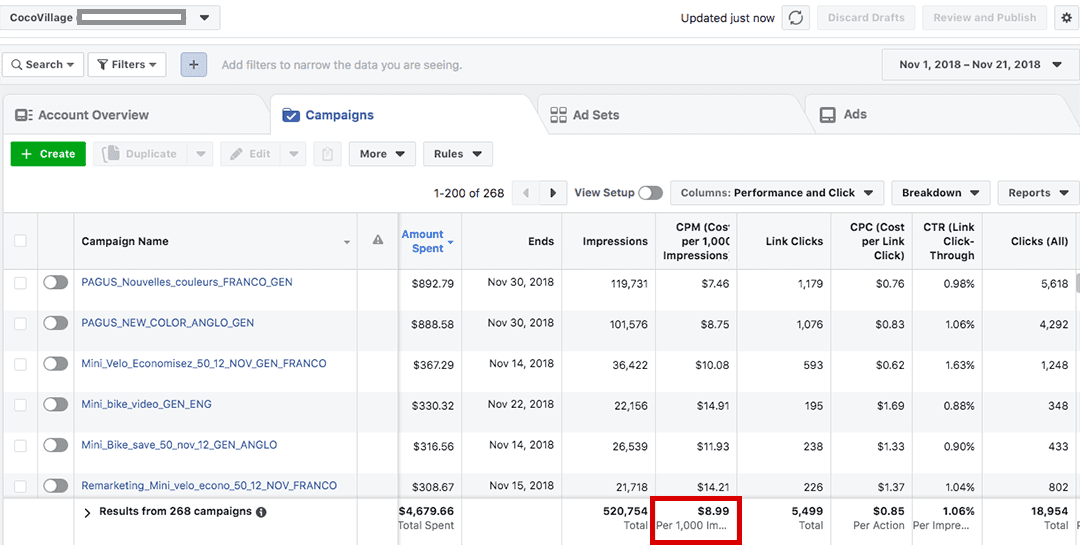Open Columns: Performance and Click dropdown
The height and width of the screenshot is (545, 1080).
point(776,193)
